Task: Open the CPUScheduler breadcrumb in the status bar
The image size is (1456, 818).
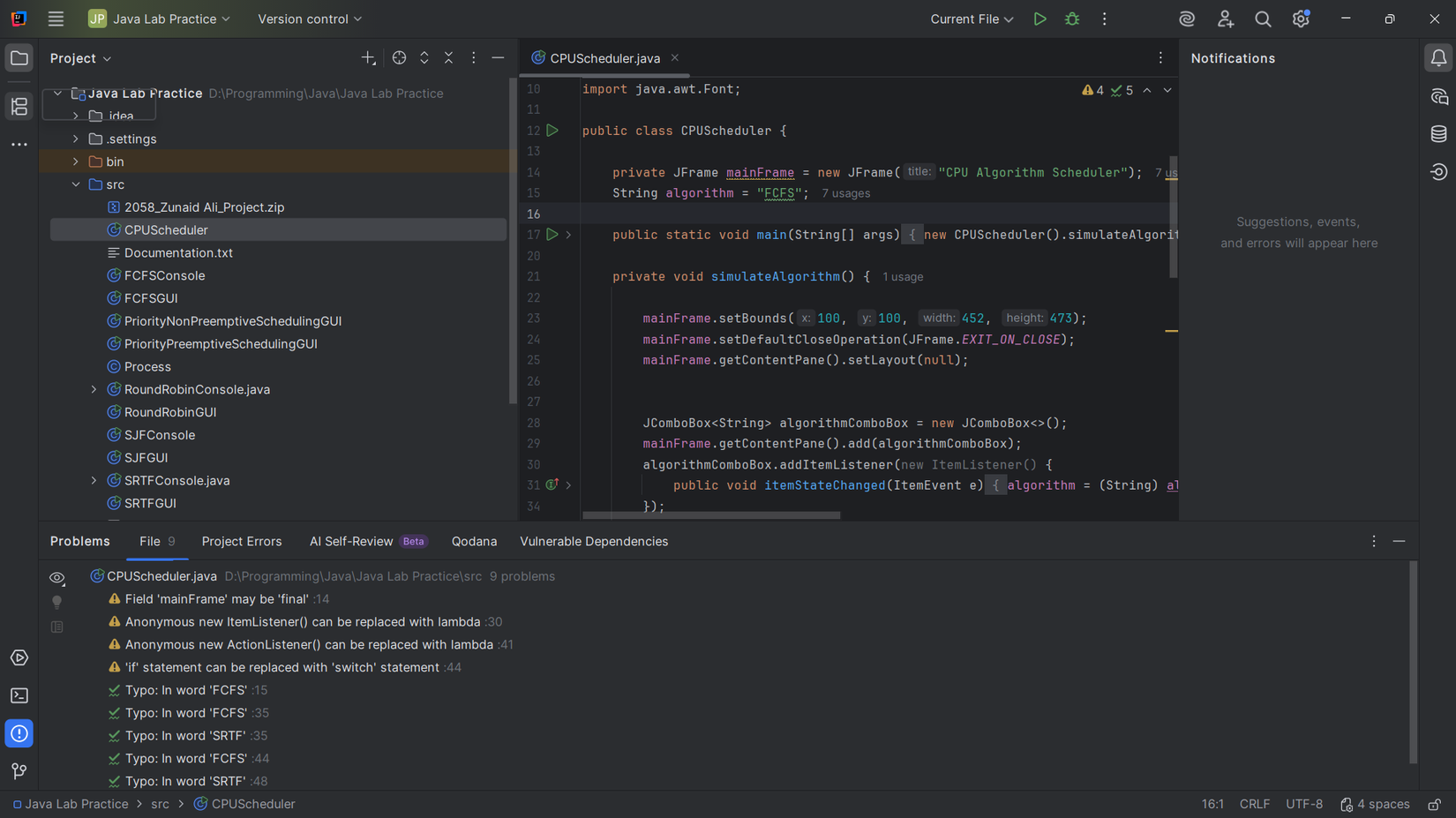Action: coord(252,804)
